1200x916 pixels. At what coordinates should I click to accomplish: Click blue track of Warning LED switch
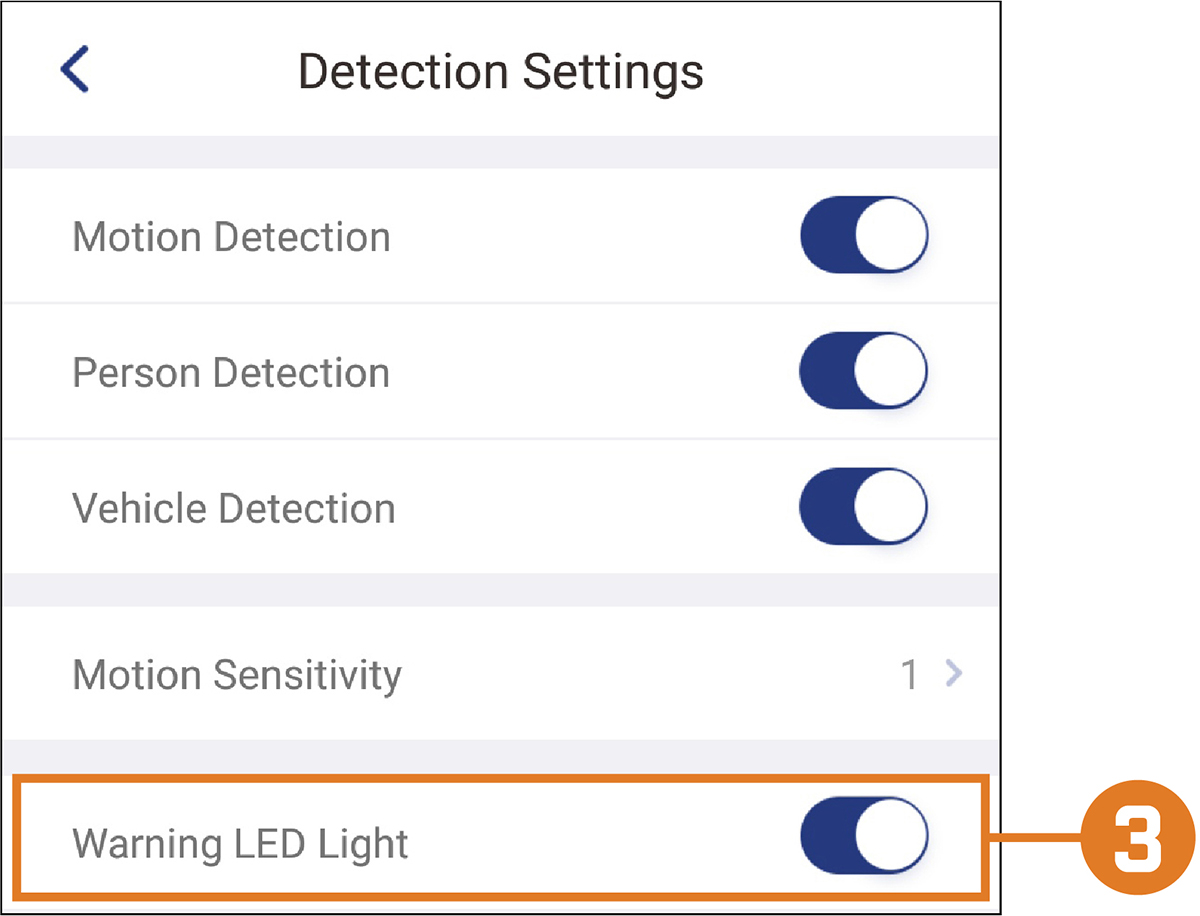[x=828, y=834]
